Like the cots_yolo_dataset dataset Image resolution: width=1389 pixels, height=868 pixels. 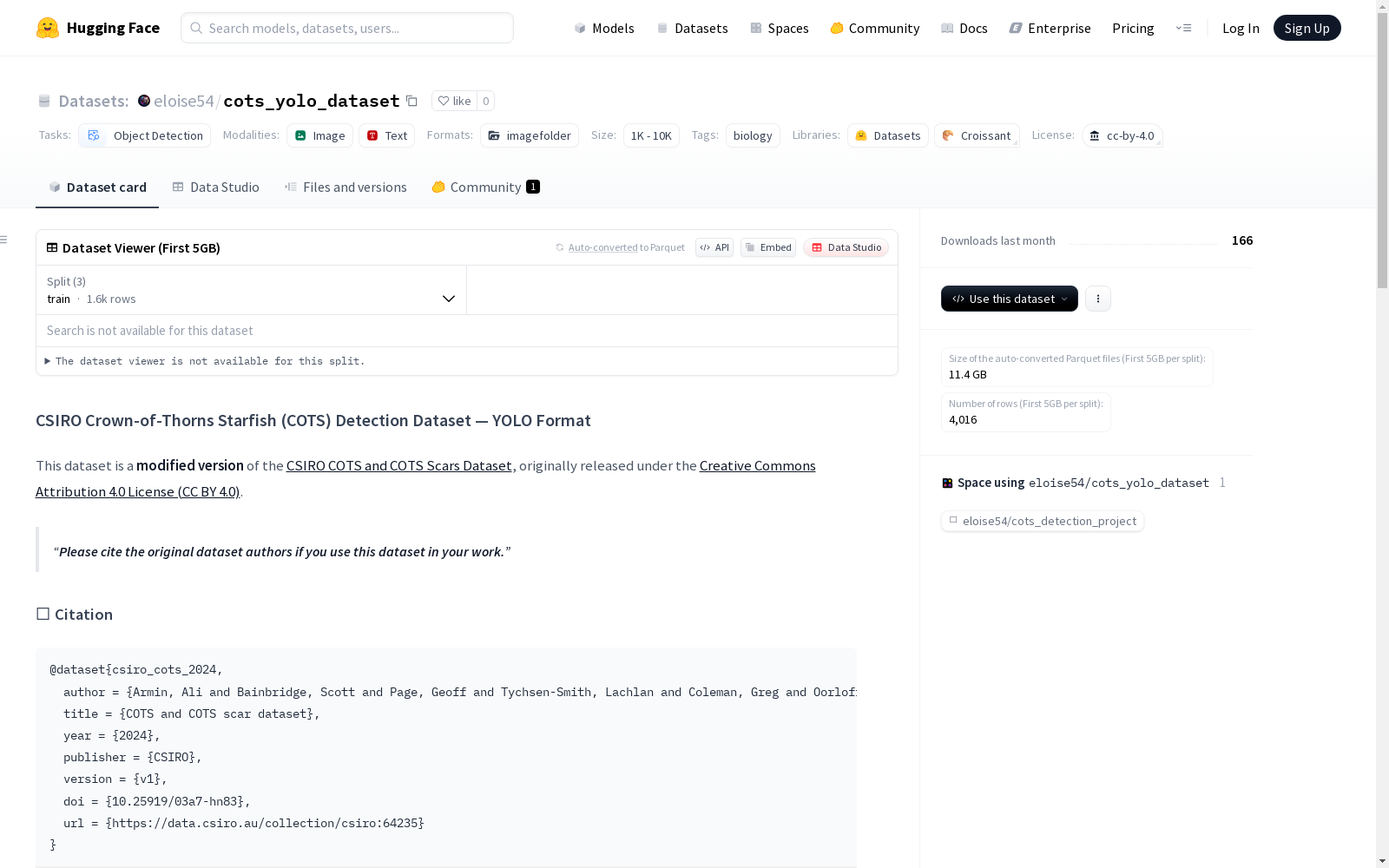pos(454,101)
